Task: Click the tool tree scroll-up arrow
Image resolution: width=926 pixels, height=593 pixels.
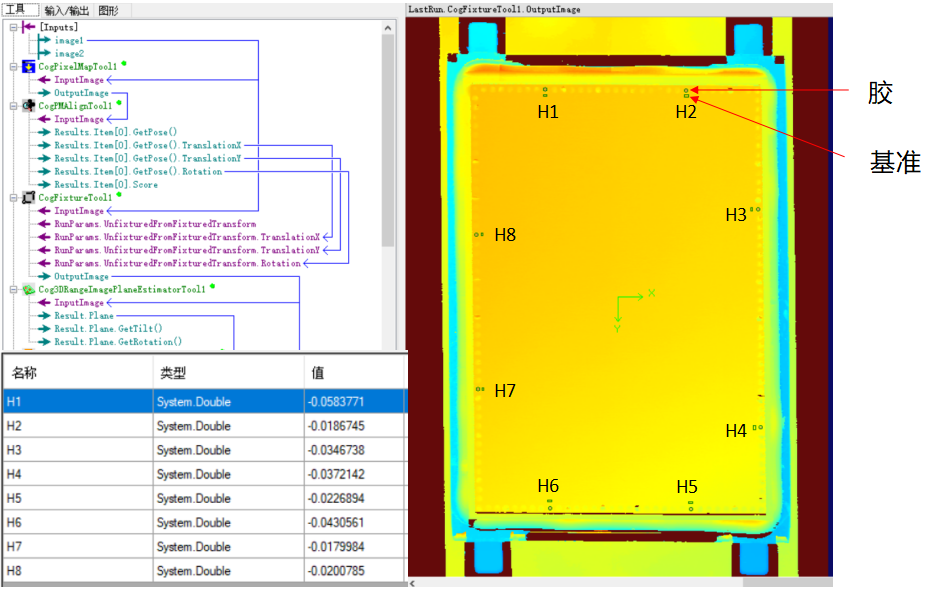Action: coord(389,29)
